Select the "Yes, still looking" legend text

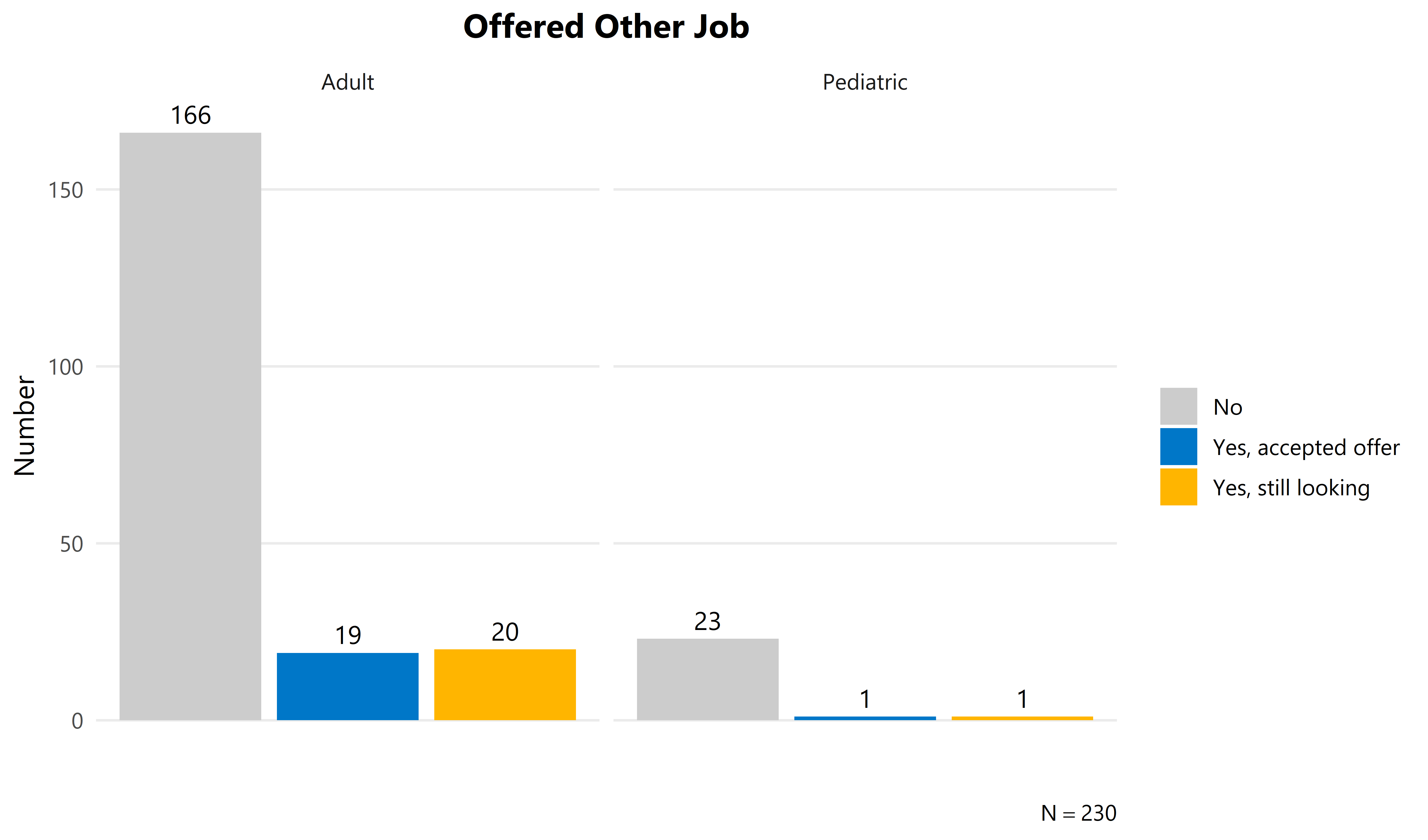[x=1291, y=488]
